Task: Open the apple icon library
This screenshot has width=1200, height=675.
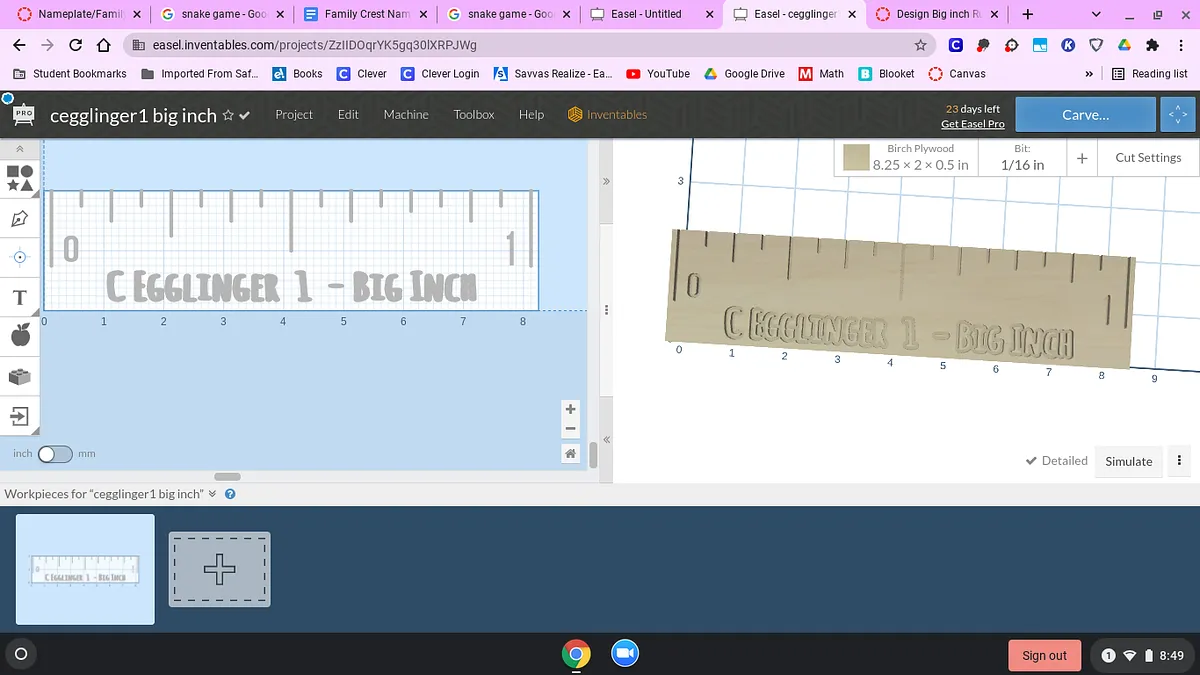Action: (20, 336)
